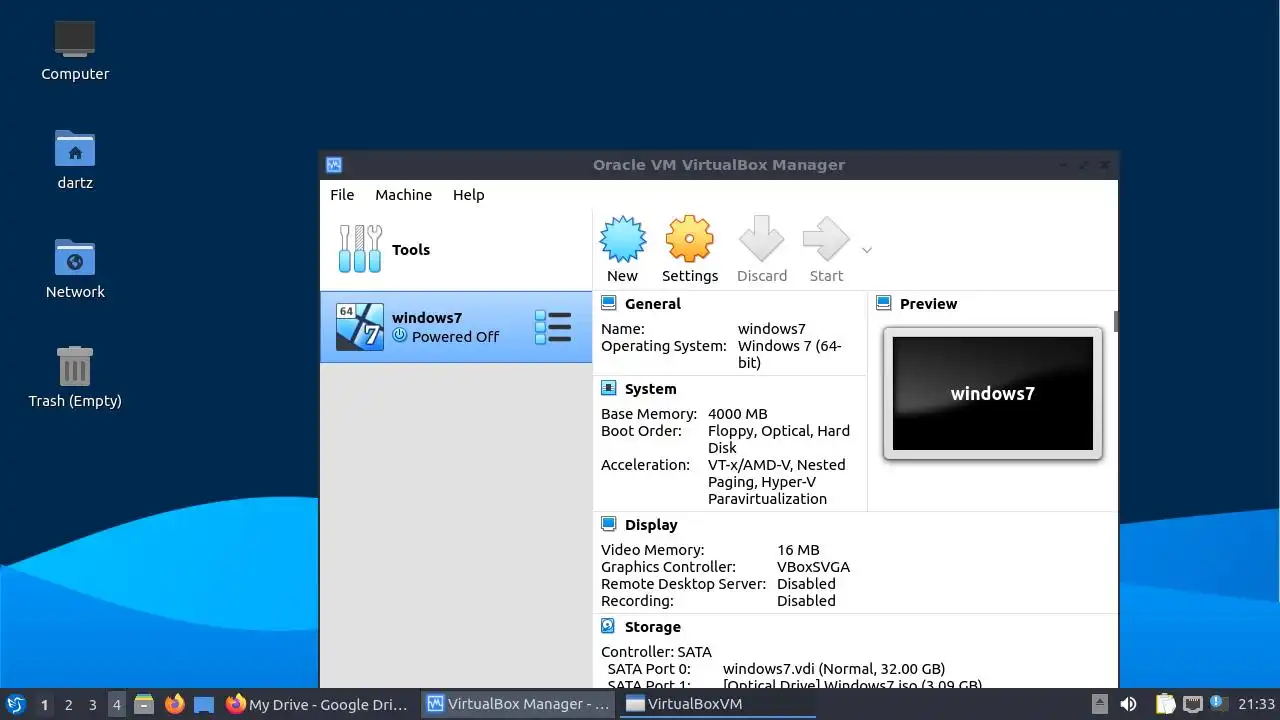Click 'windows7.vdi (Normal, 32.00 GB)' text

(x=834, y=669)
